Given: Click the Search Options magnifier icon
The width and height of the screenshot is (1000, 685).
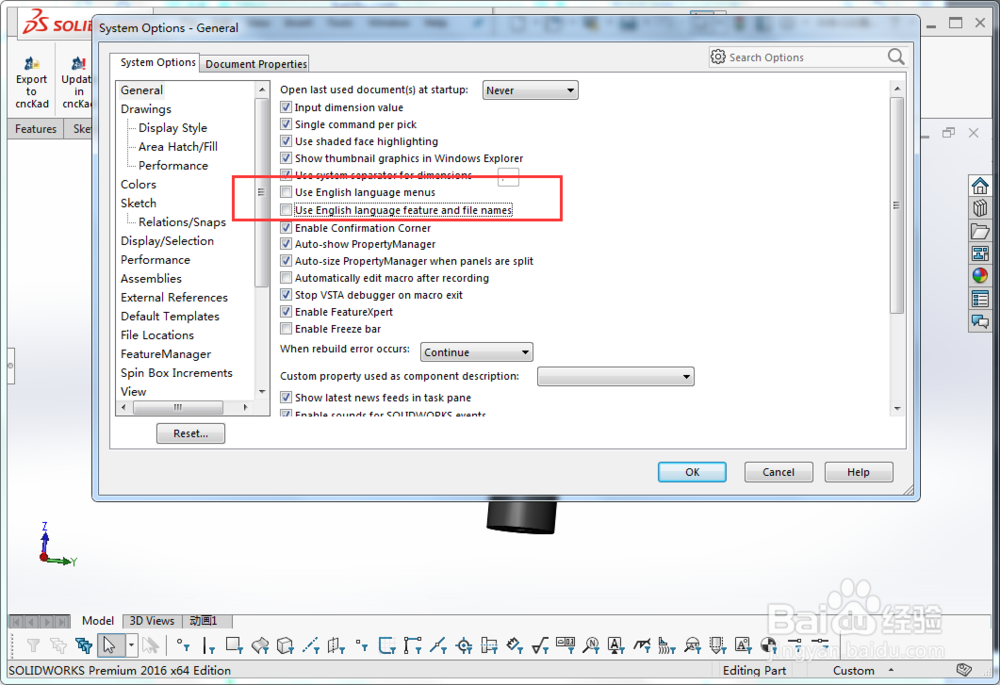Looking at the screenshot, I should click(896, 57).
